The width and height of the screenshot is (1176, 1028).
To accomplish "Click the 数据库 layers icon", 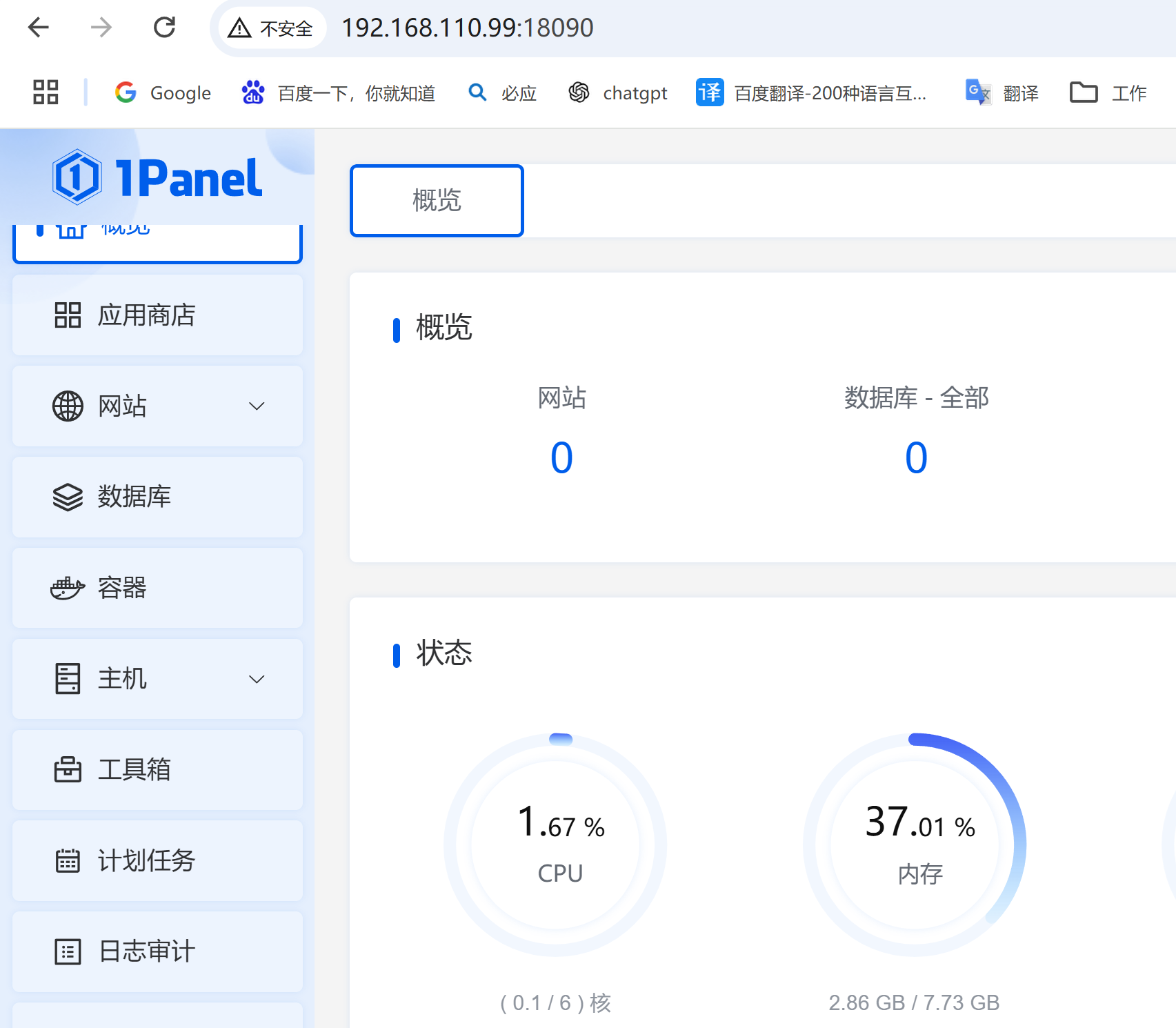I will (68, 497).
